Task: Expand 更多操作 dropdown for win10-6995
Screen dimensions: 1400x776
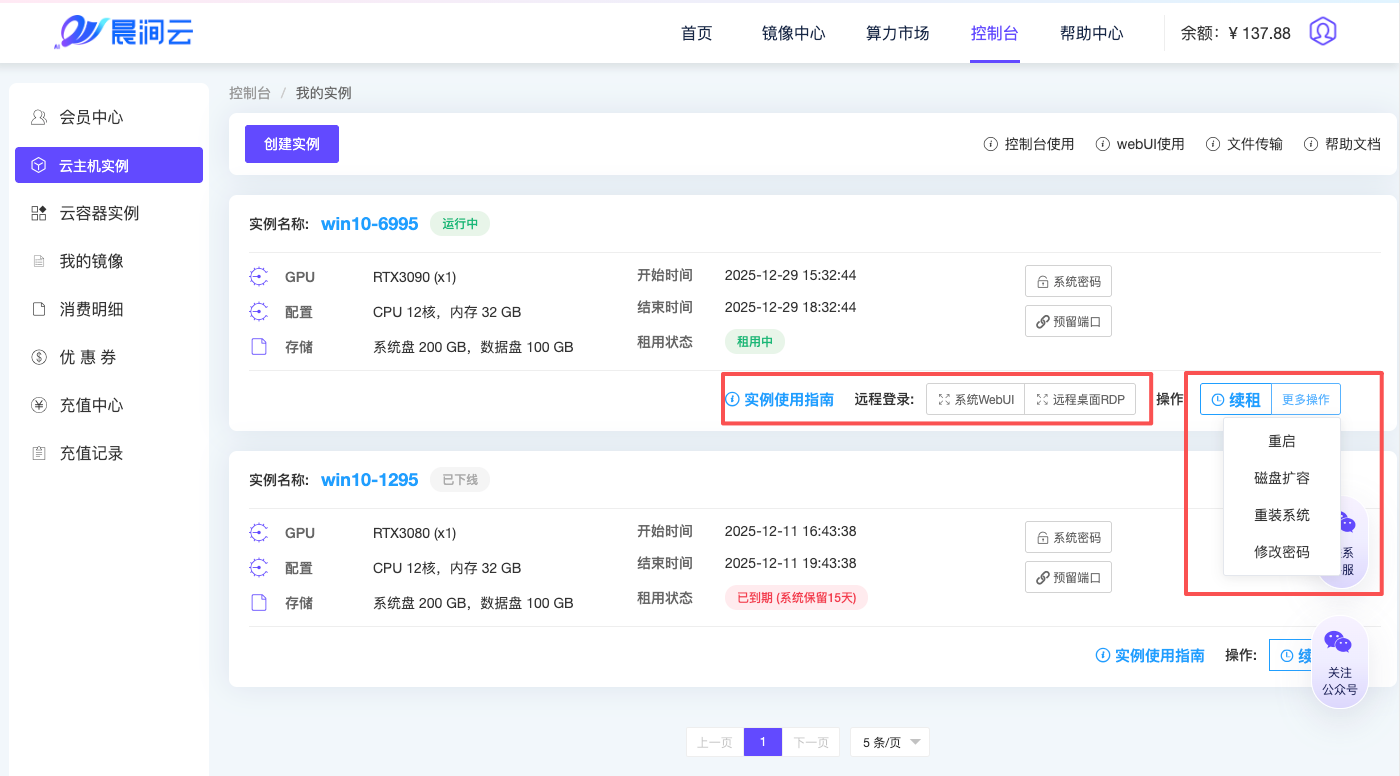Action: click(1305, 400)
